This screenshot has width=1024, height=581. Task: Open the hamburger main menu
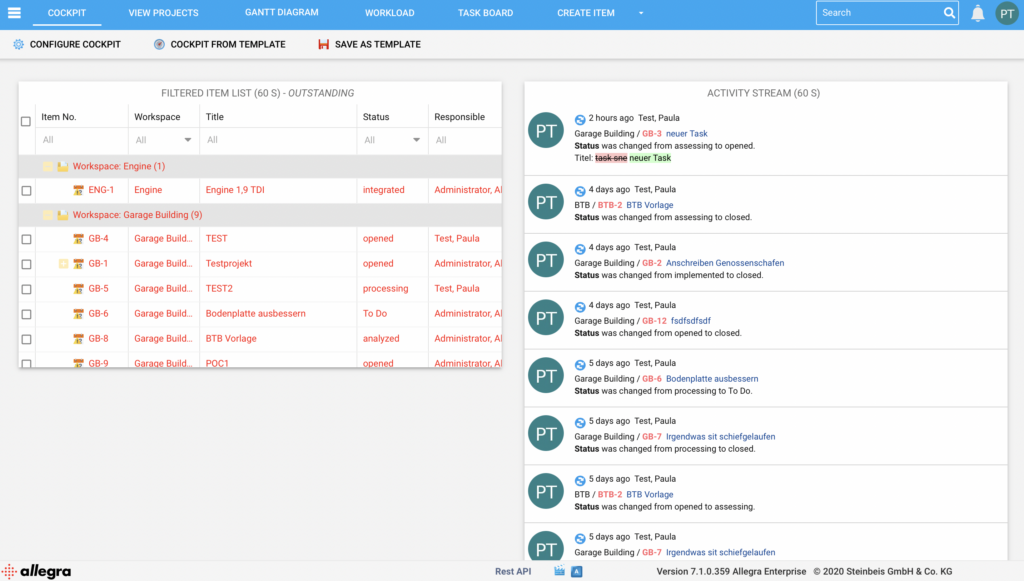tap(14, 13)
